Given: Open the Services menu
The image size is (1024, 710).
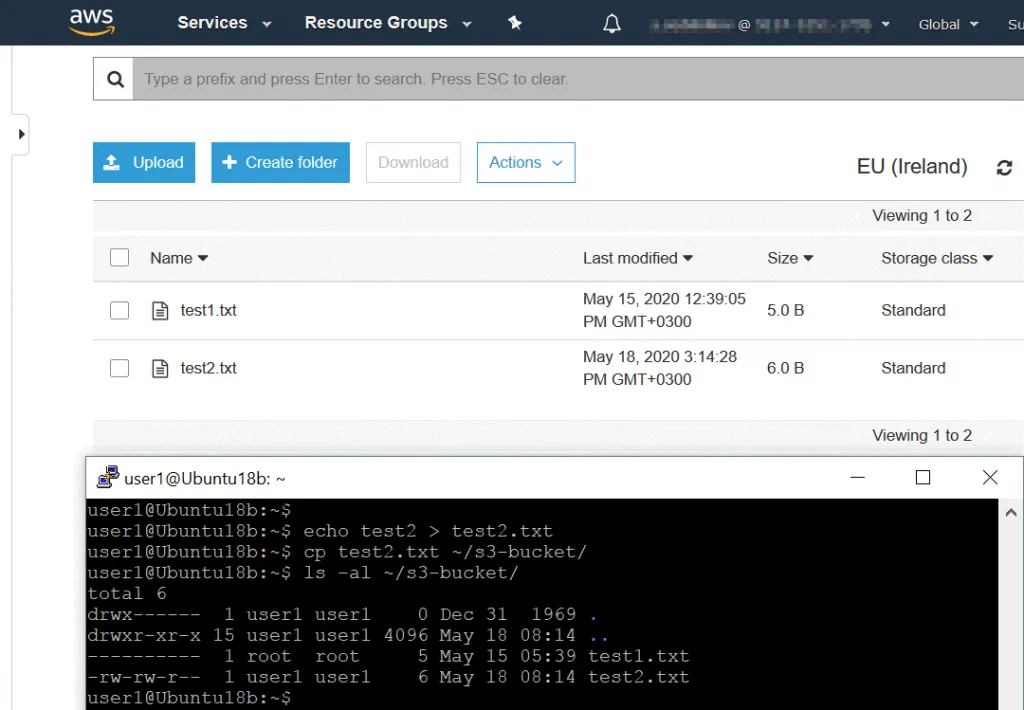Looking at the screenshot, I should (224, 23).
